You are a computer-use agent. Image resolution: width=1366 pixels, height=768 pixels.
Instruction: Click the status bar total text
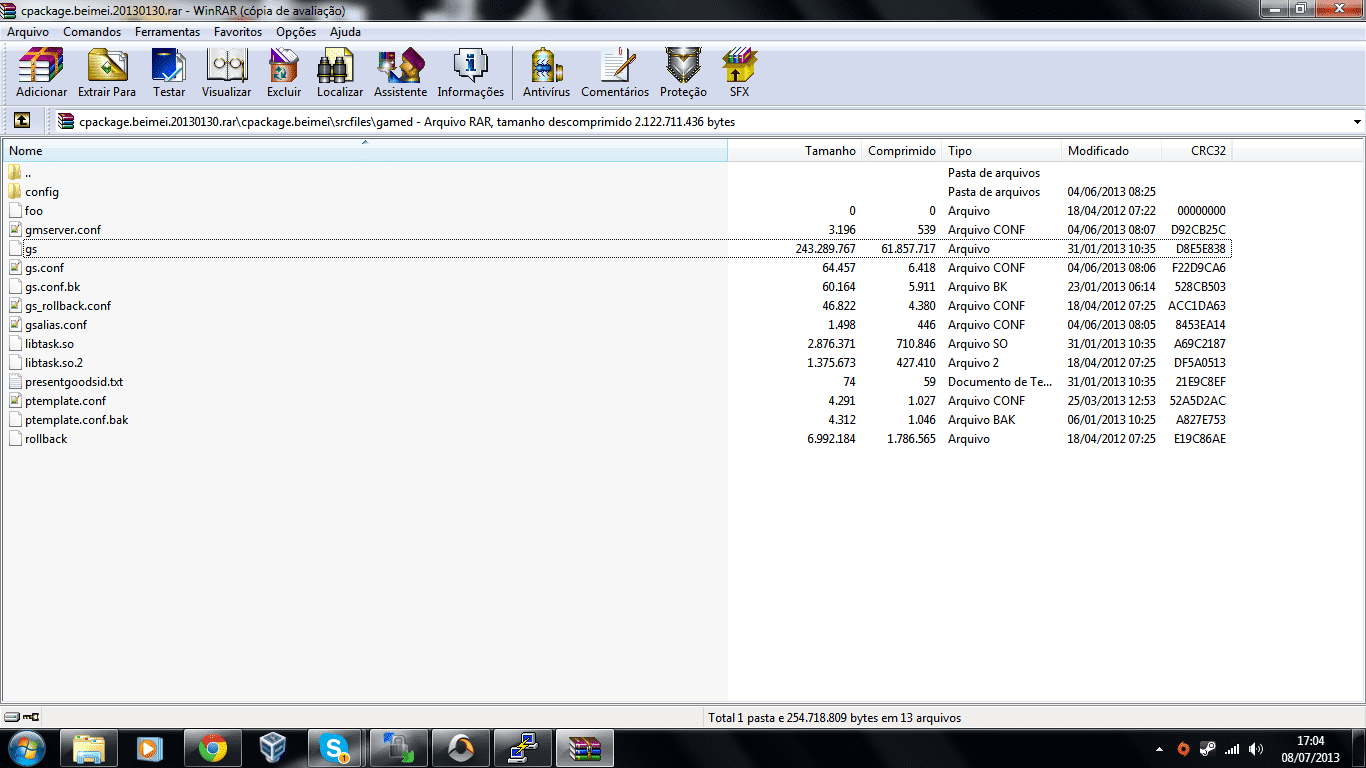[834, 718]
